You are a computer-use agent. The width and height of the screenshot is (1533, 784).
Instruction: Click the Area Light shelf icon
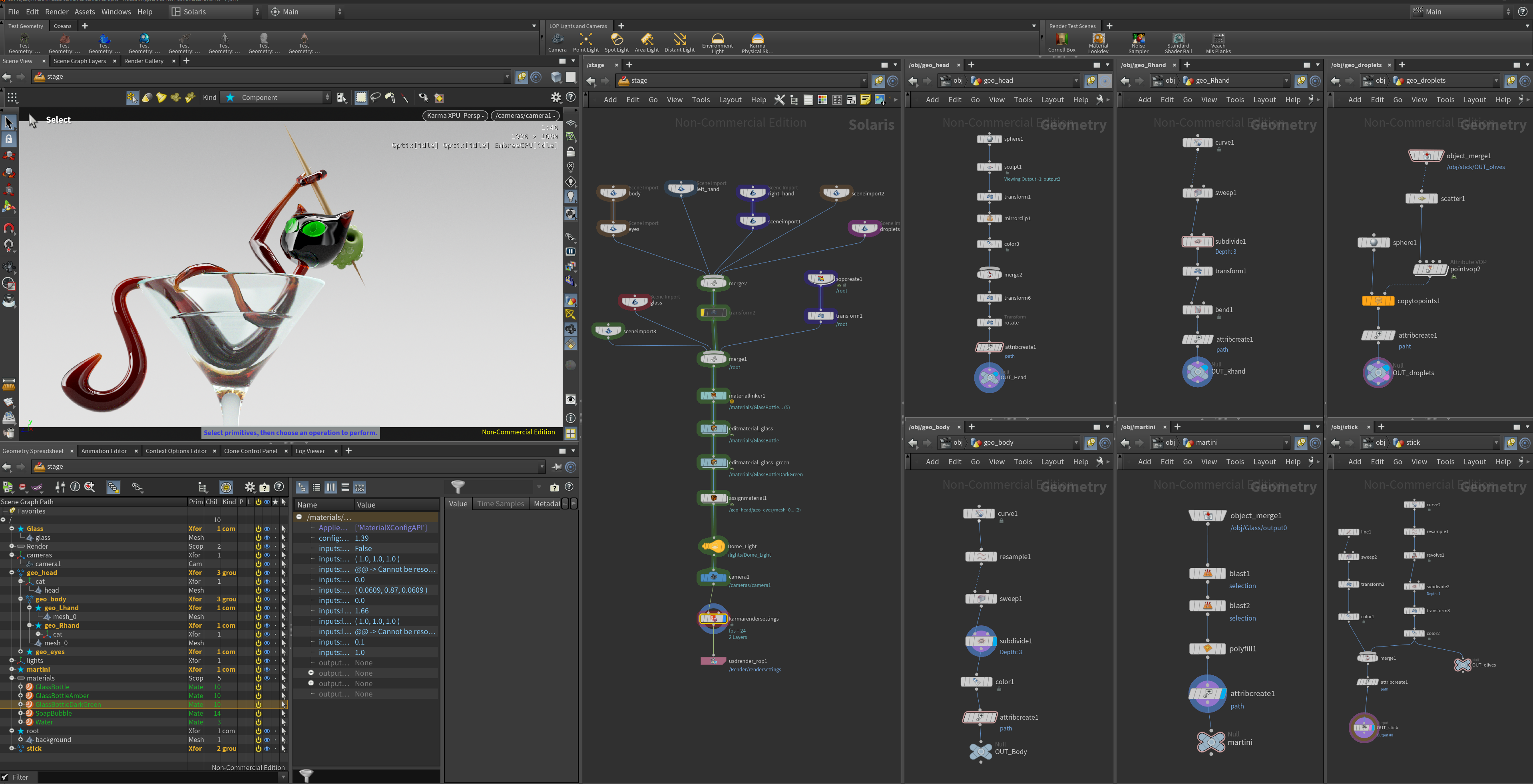coord(646,42)
